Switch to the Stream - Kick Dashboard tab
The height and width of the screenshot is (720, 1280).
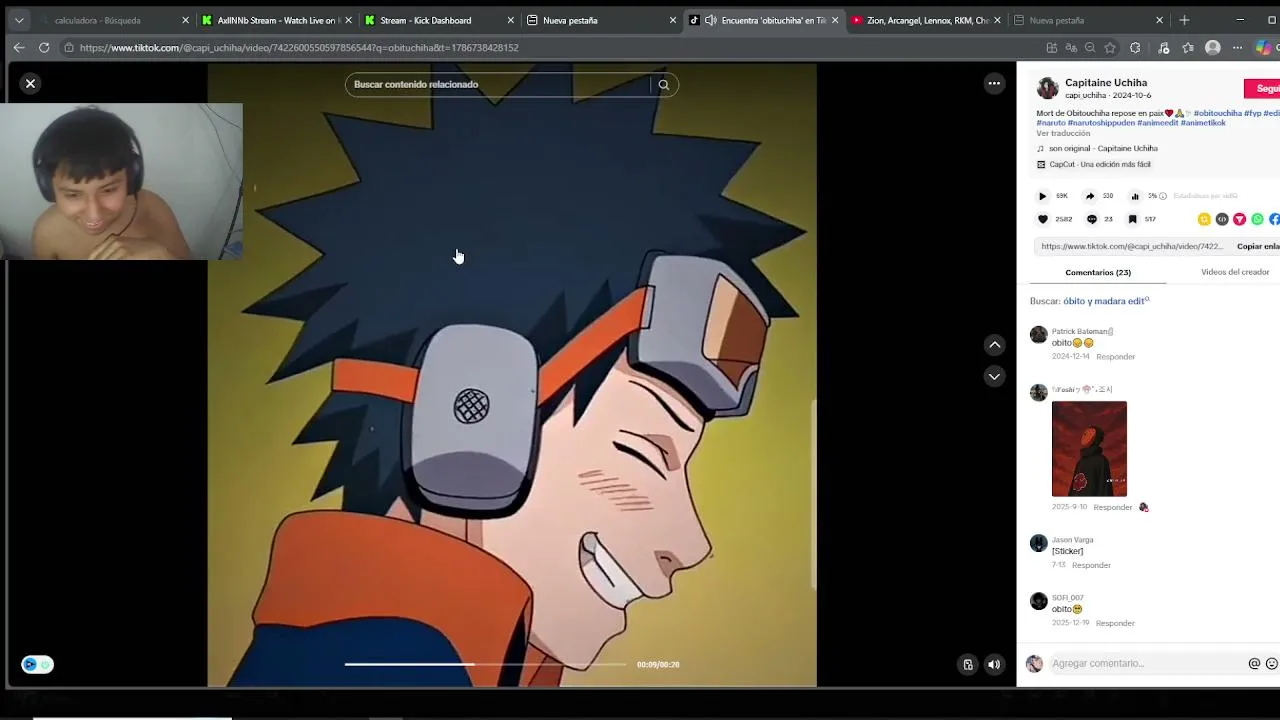click(439, 20)
